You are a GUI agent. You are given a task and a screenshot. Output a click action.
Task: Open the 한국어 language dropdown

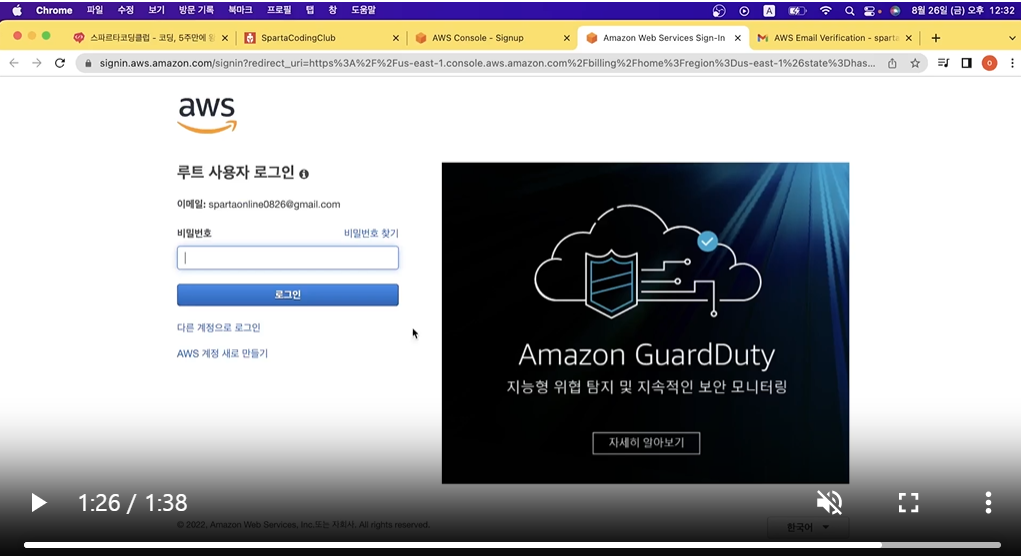click(x=808, y=527)
